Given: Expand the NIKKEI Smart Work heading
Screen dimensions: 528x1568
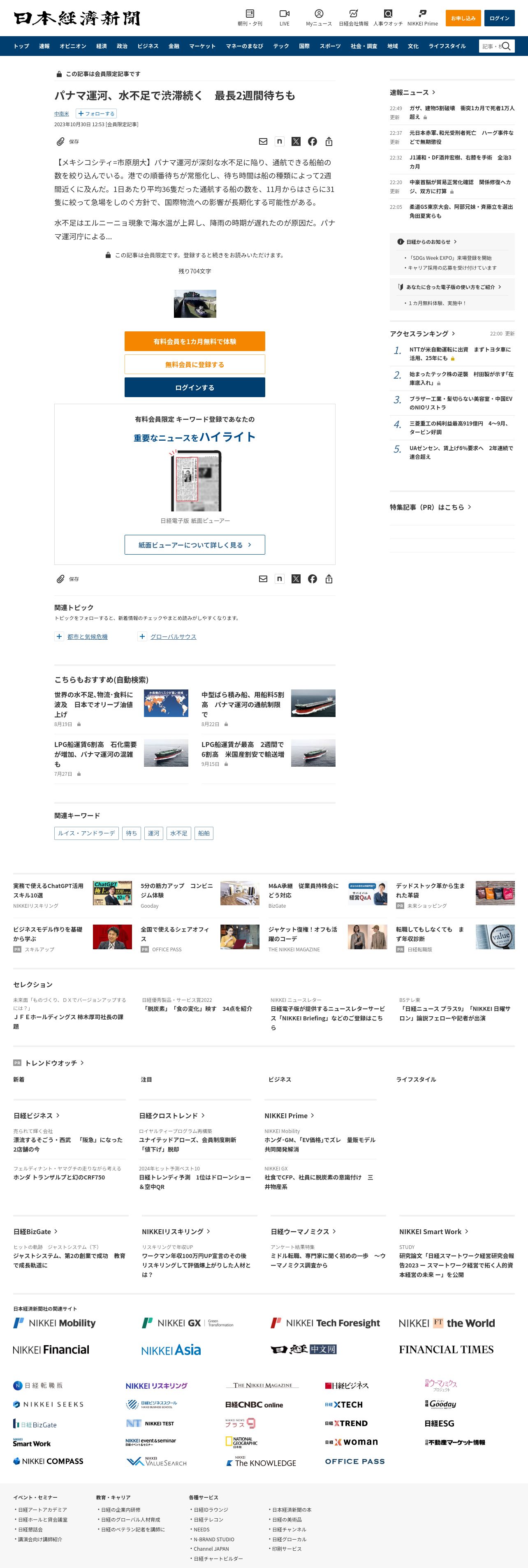Looking at the screenshot, I should 433,1231.
